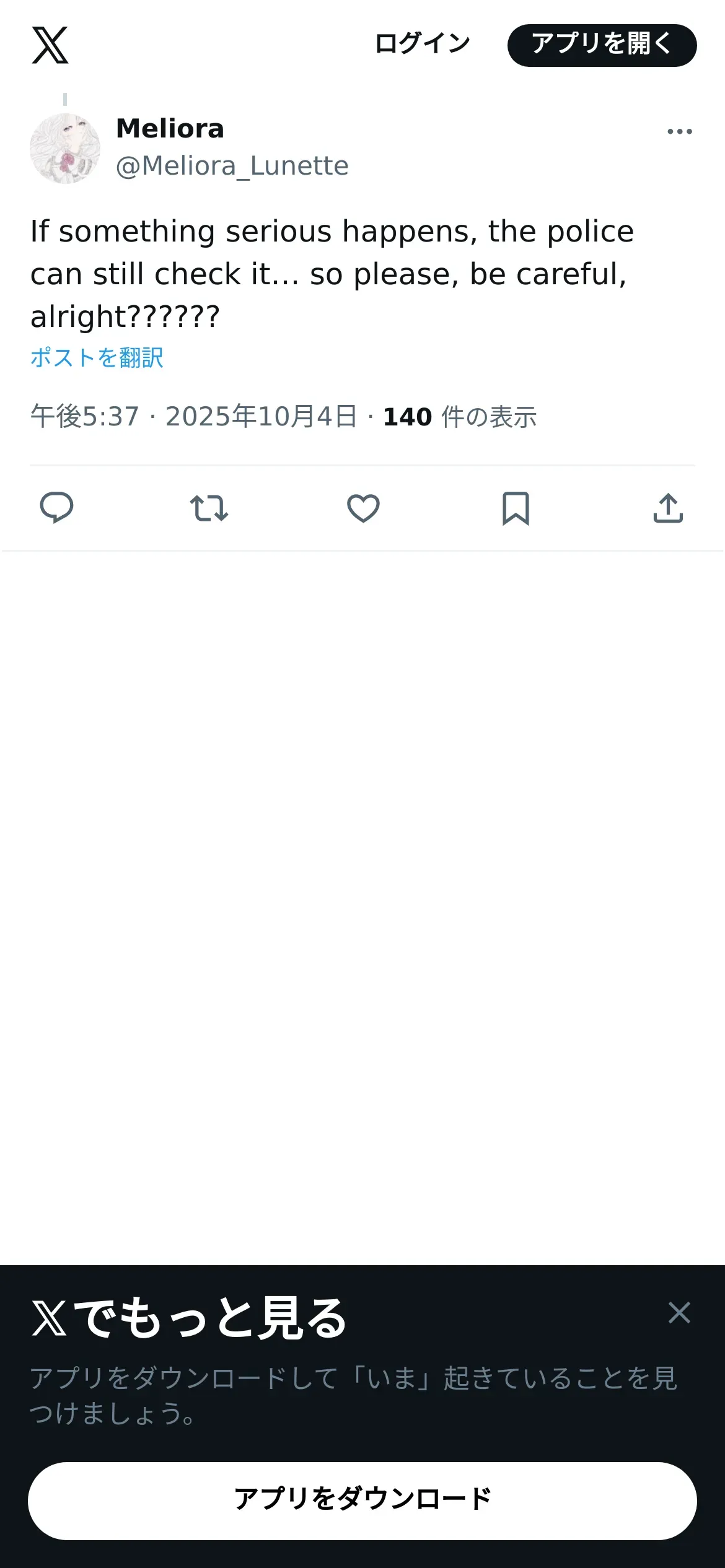Reply using the speech bubble icon
The image size is (725, 1568).
click(x=56, y=508)
